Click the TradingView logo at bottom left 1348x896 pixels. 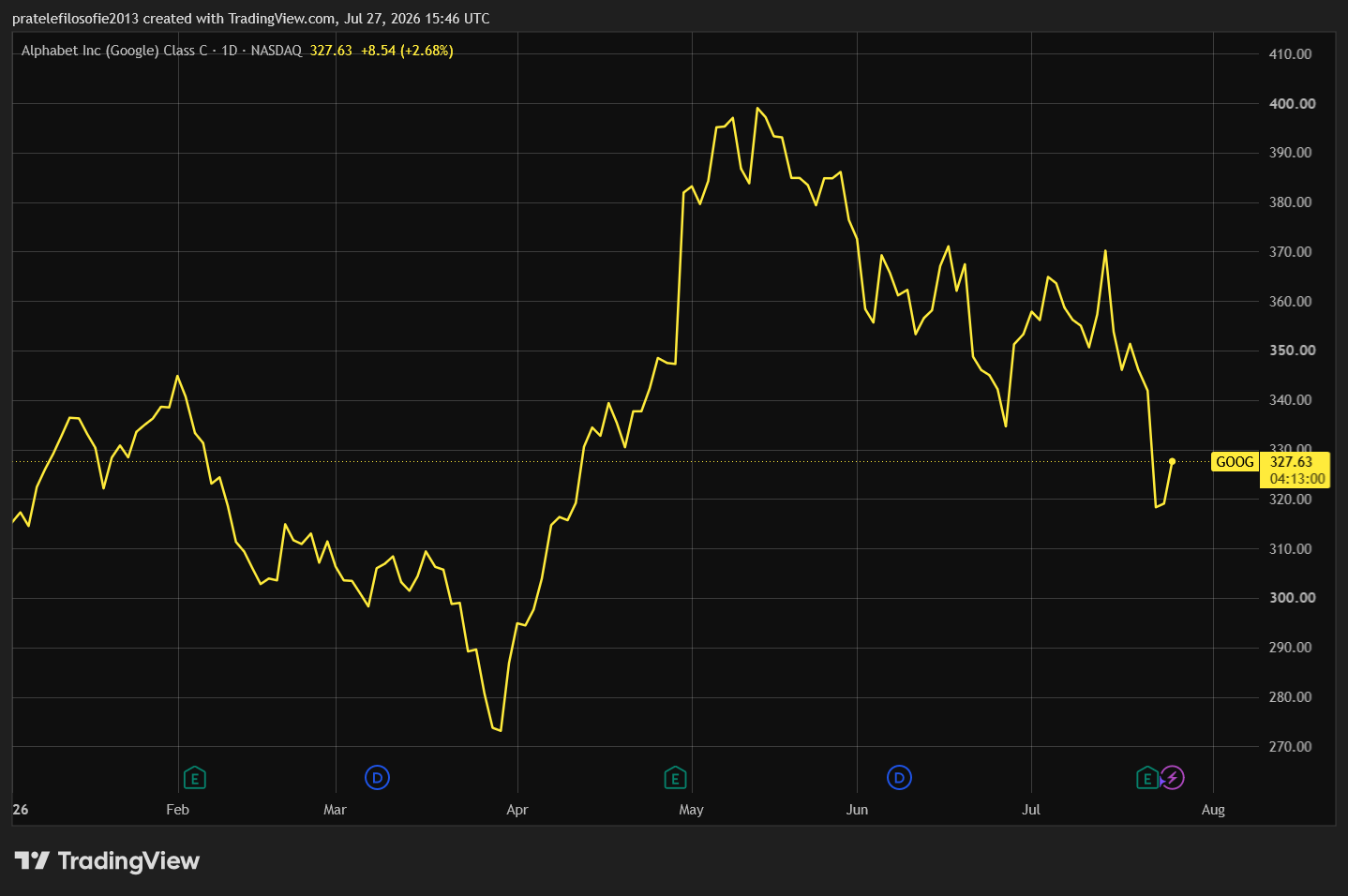pyautogui.click(x=107, y=860)
